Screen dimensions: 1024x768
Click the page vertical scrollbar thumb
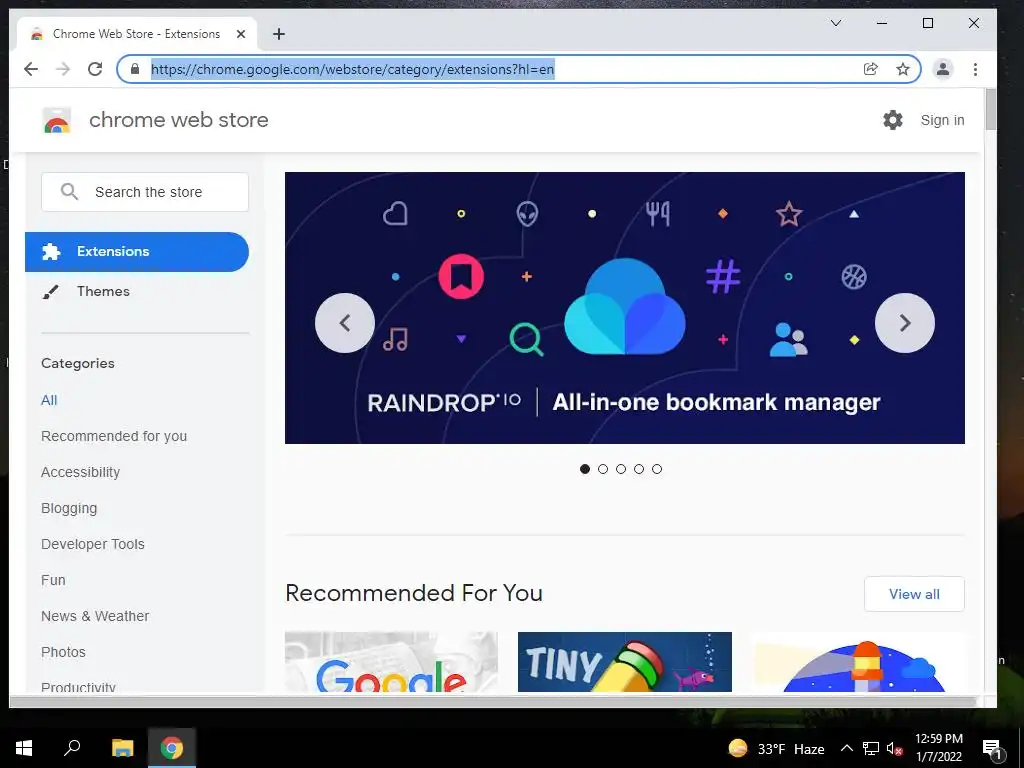(991, 109)
